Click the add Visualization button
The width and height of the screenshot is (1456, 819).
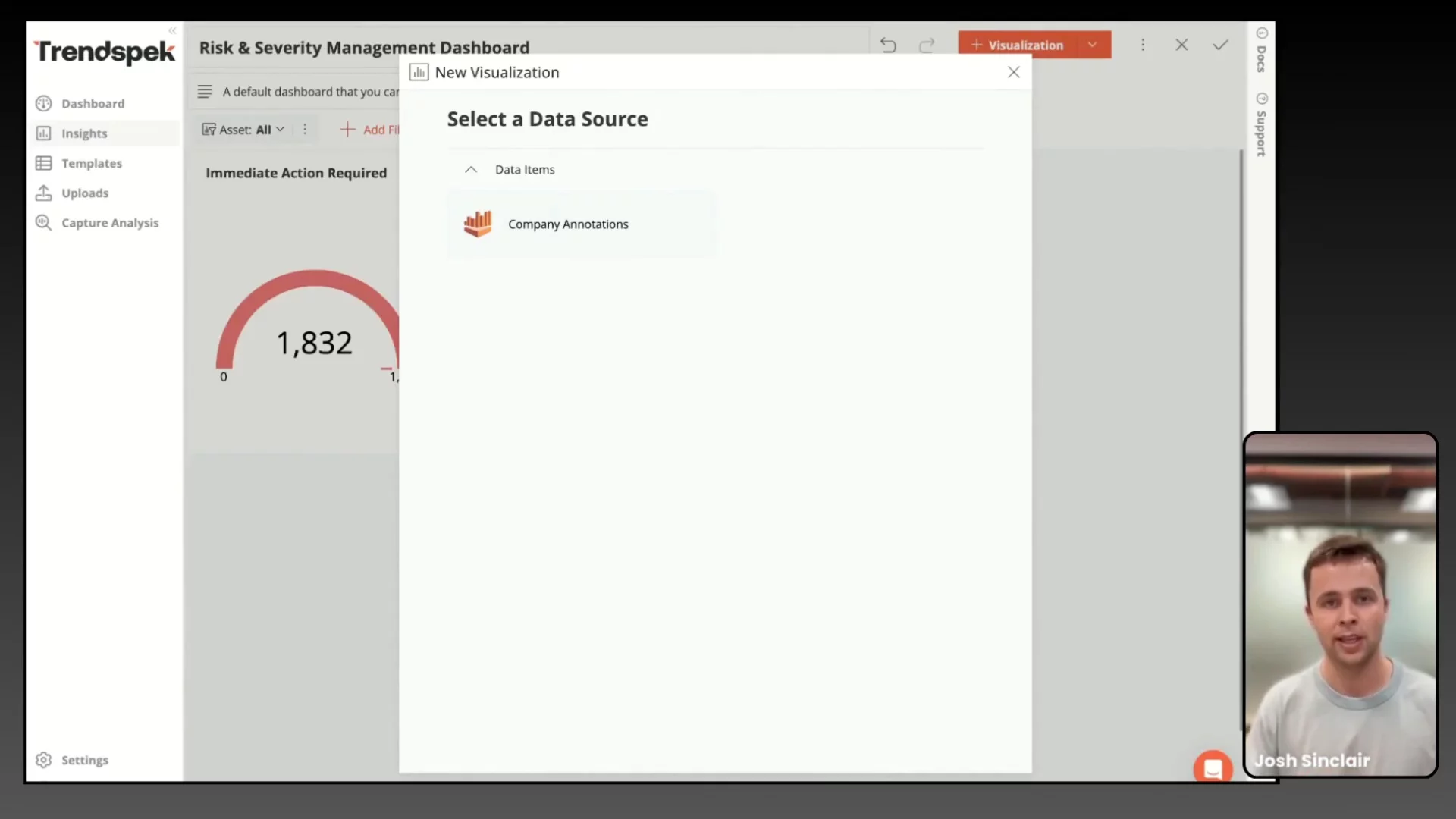click(x=1017, y=45)
